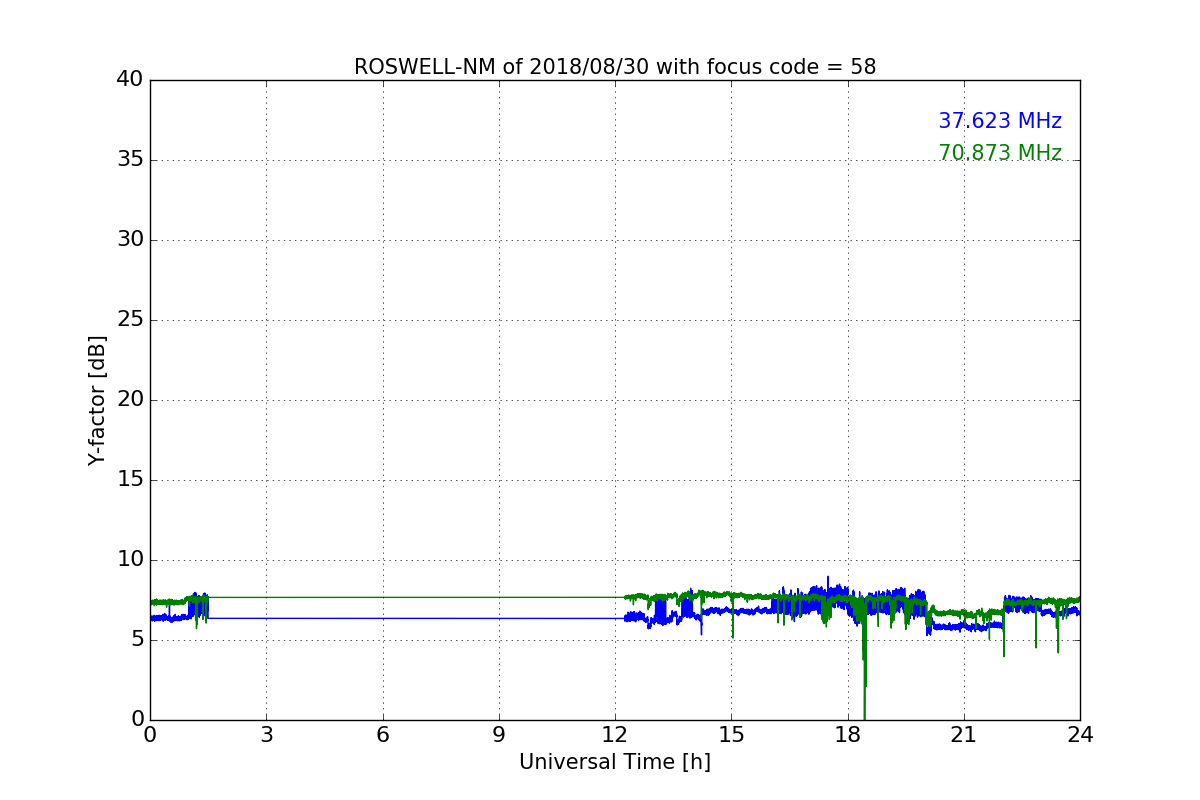Click the Y-factor [dB] axis label
This screenshot has height=800, width=1200.
(x=97, y=400)
